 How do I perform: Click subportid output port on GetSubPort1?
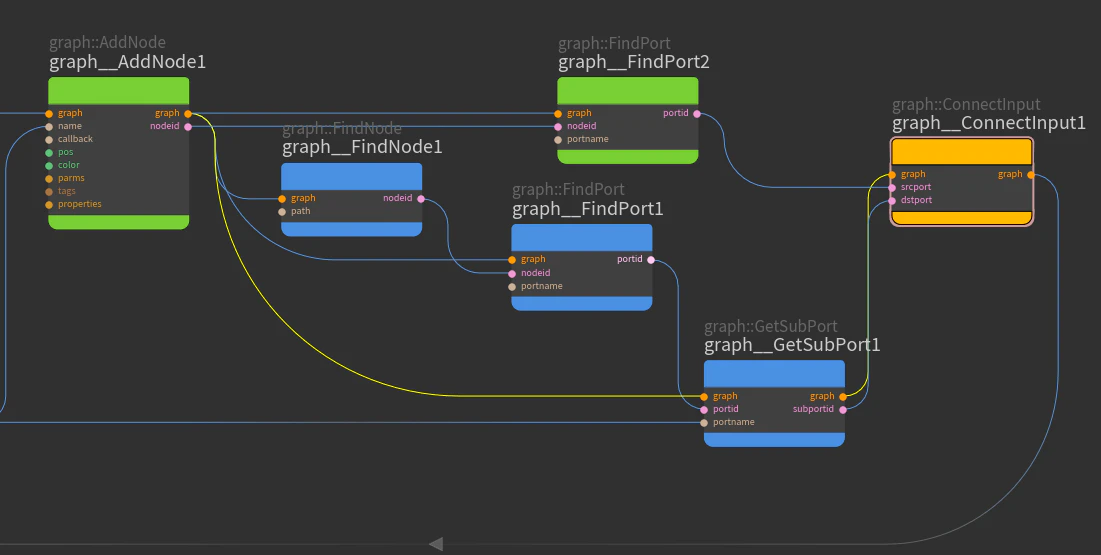[843, 410]
